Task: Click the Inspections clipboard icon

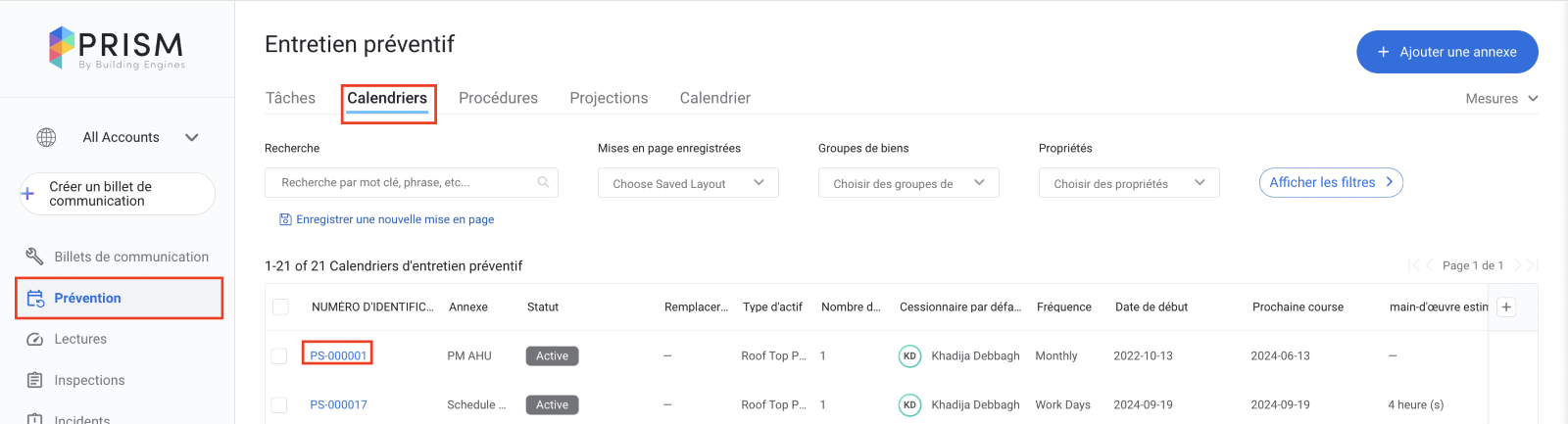Action: click(x=34, y=380)
